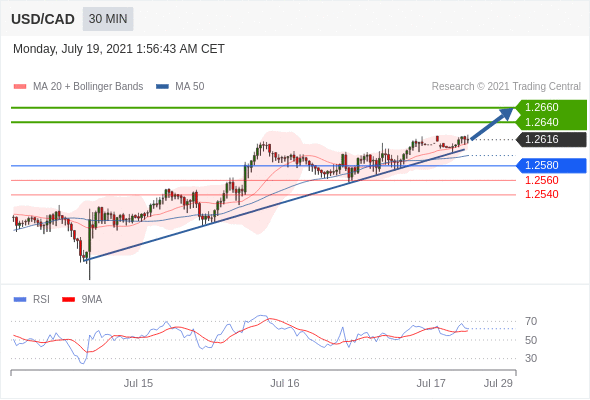The image size is (590, 400).
Task: Click the red MA 20 Bollinger Bands legend swatch
Action: [x=20, y=87]
